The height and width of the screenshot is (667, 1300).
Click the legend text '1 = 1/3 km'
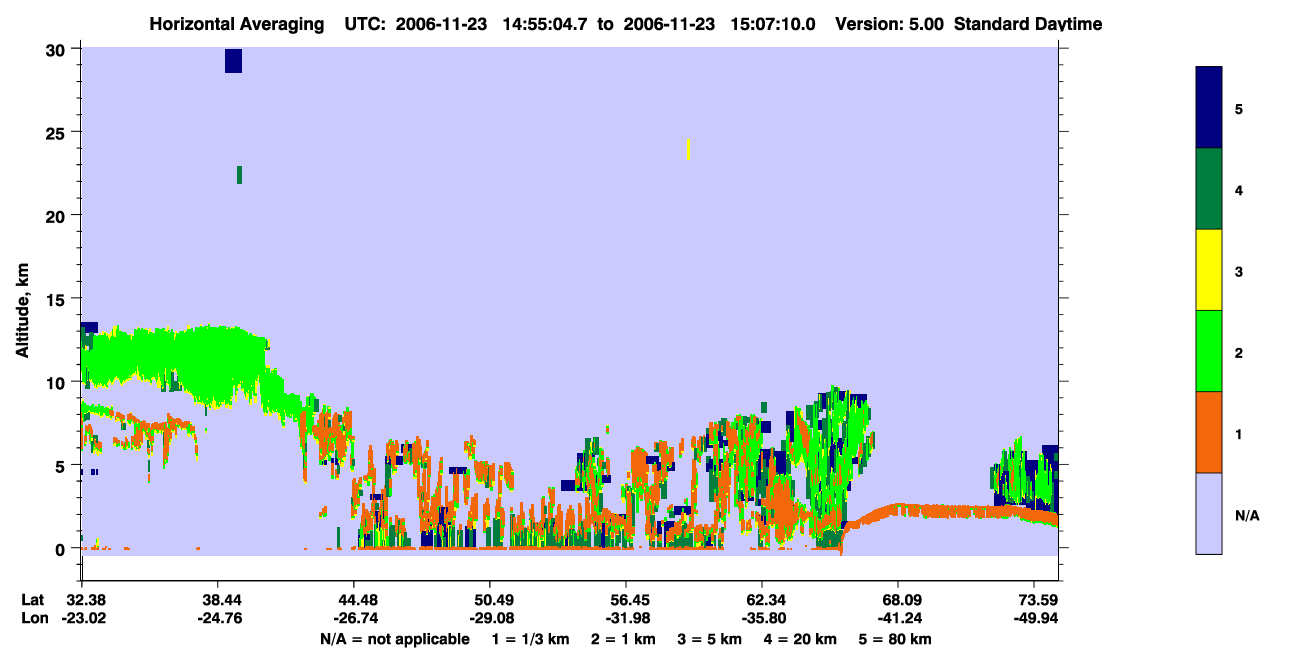click(530, 639)
